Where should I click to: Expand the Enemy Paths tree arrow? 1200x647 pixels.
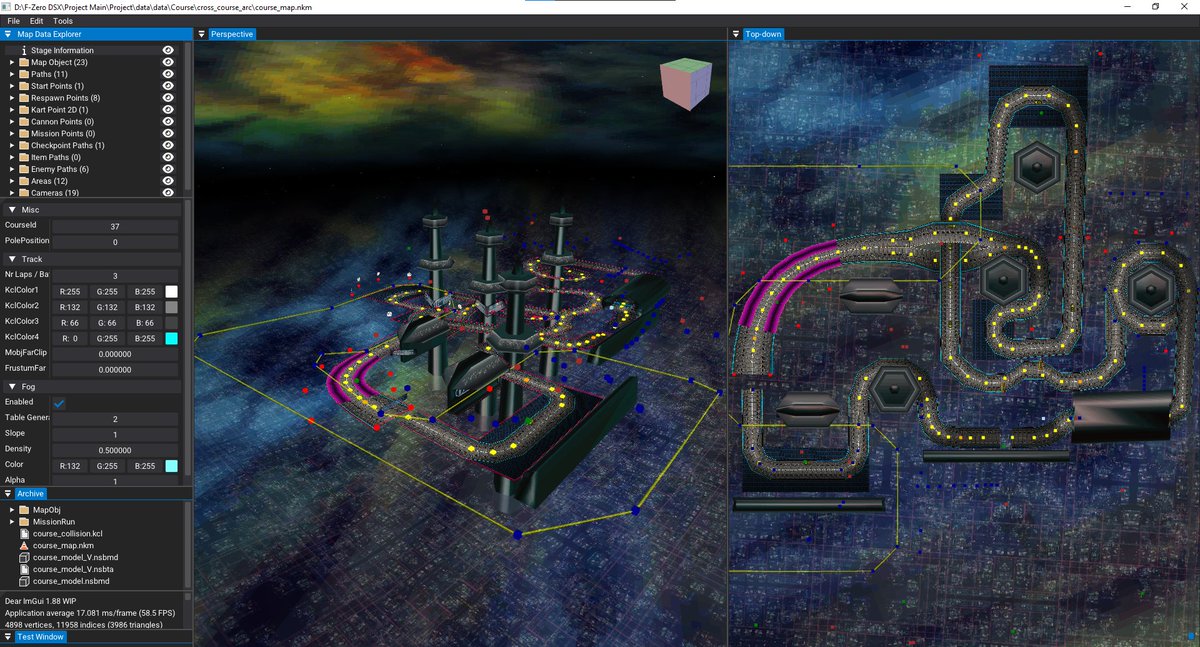(12, 169)
